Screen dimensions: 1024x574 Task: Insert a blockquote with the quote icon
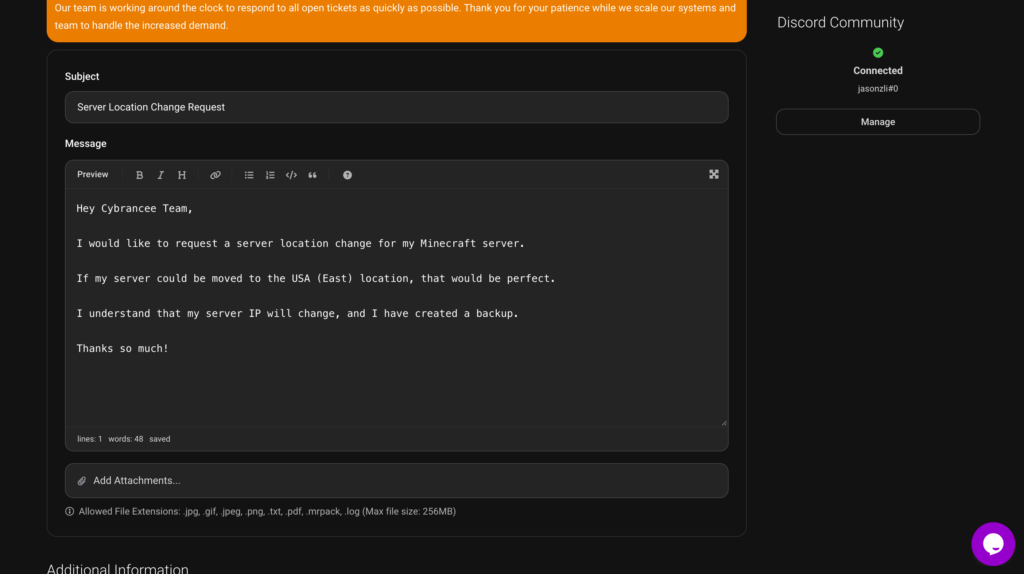tap(312, 175)
